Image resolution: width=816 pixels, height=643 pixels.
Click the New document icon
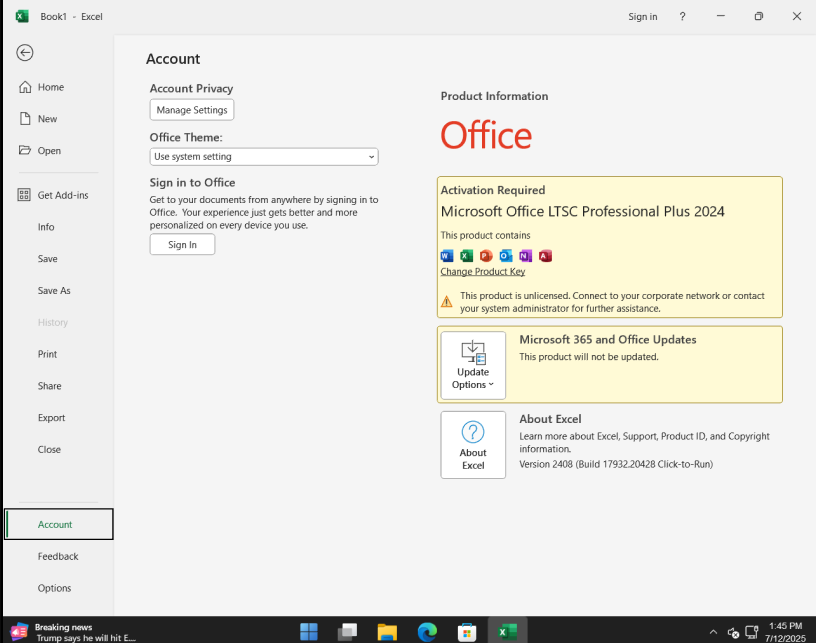[x=25, y=119]
